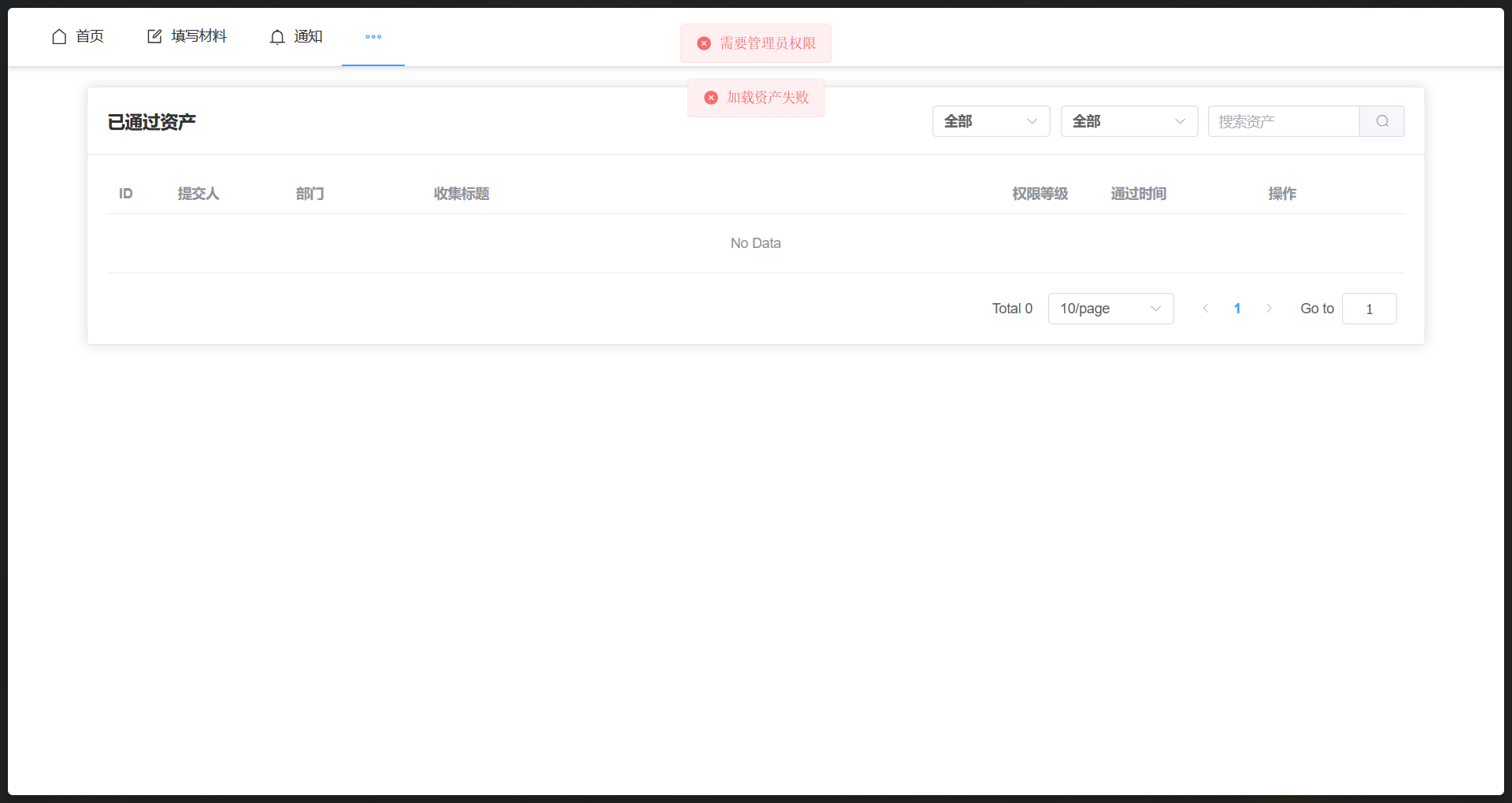Image resolution: width=1512 pixels, height=803 pixels.
Task: Click the 加载资产失败 alert text
Action: point(768,98)
